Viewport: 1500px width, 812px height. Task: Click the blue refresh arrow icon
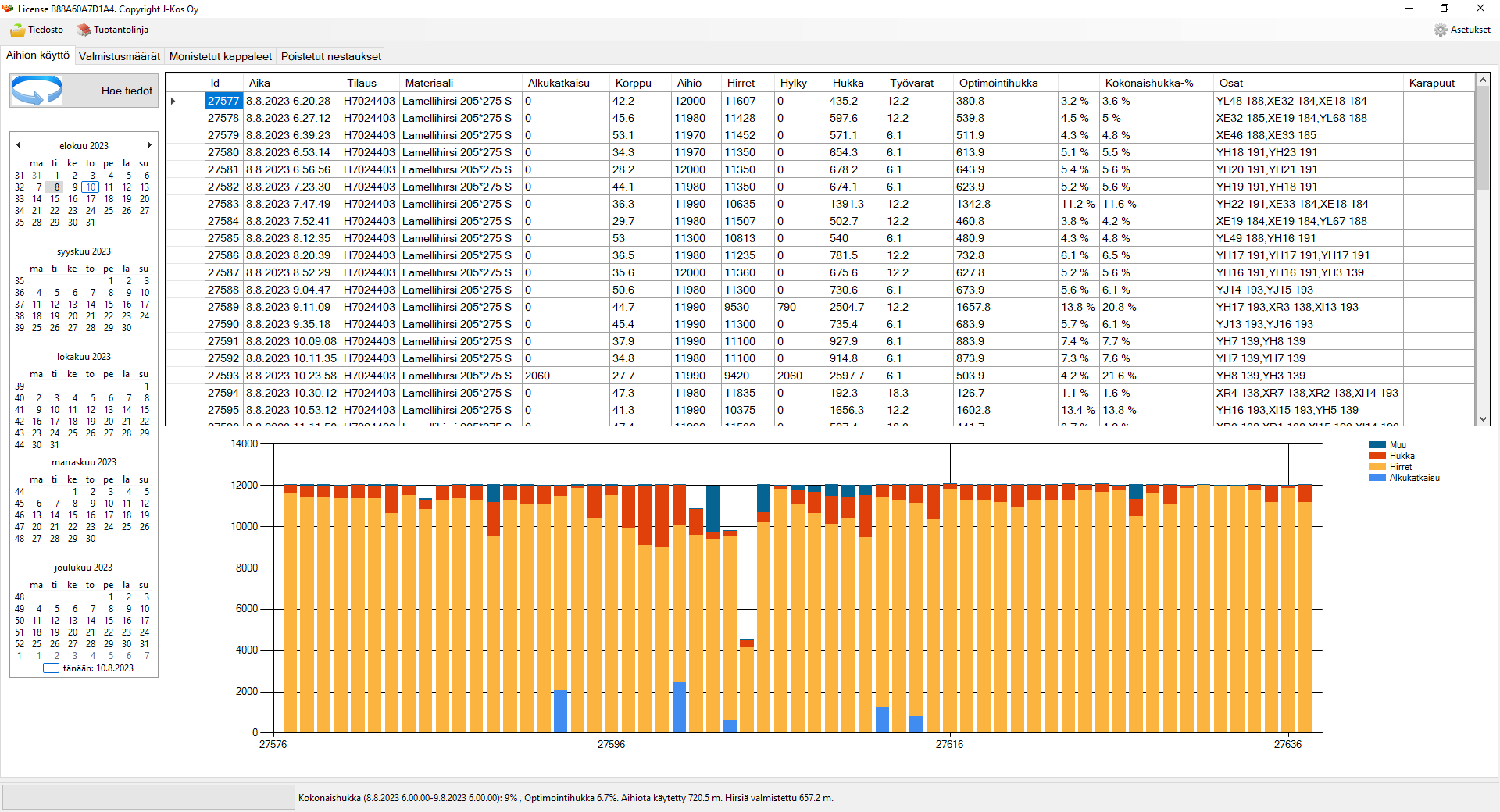tap(37, 91)
